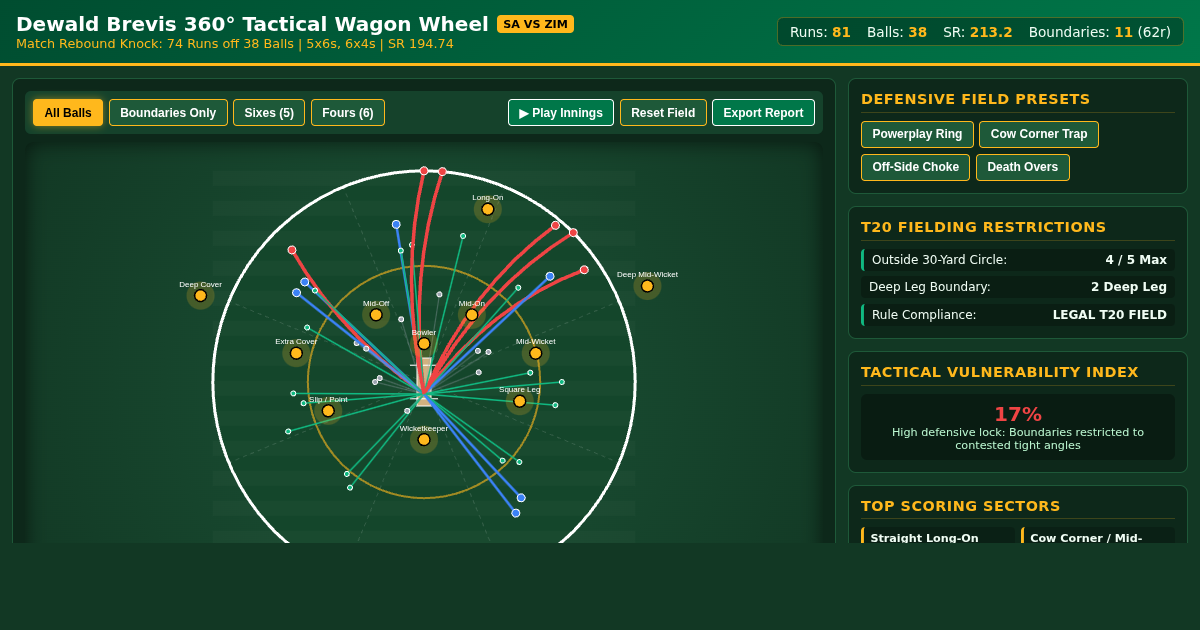Screen dimensions: 1200x630
Task: Select the Square Leg fielder marker
Action: [x=520, y=401]
